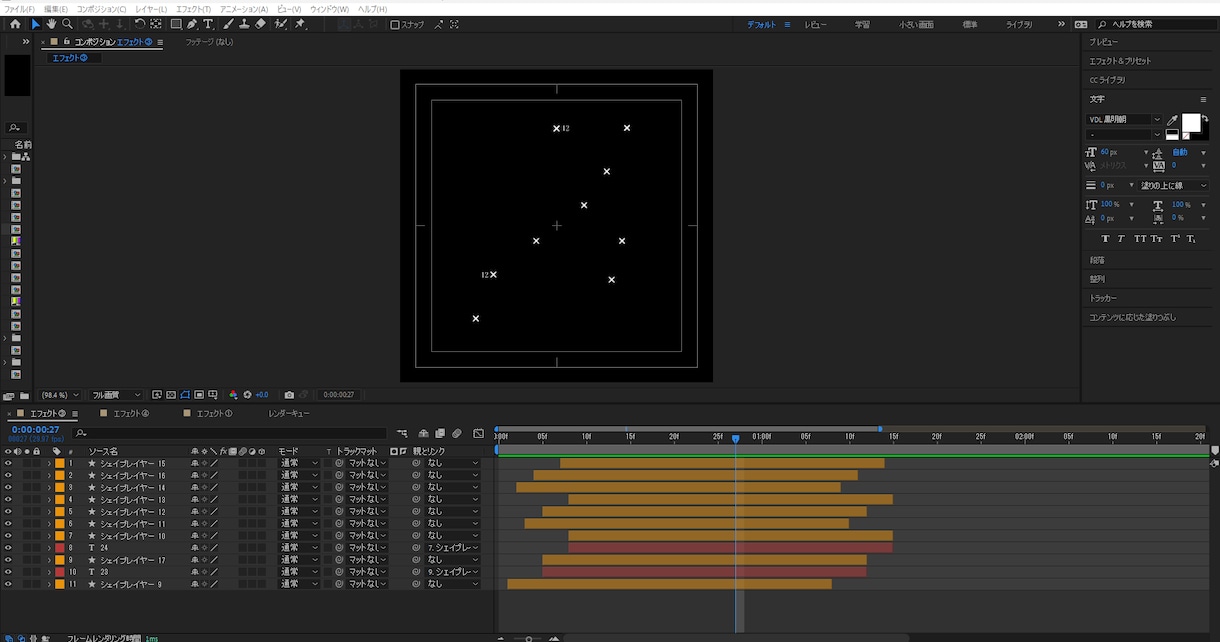This screenshot has height=642, width=1220.
Task: Open the 通常 mode dropdown for シェイプレイヤー 14
Action: [299, 487]
